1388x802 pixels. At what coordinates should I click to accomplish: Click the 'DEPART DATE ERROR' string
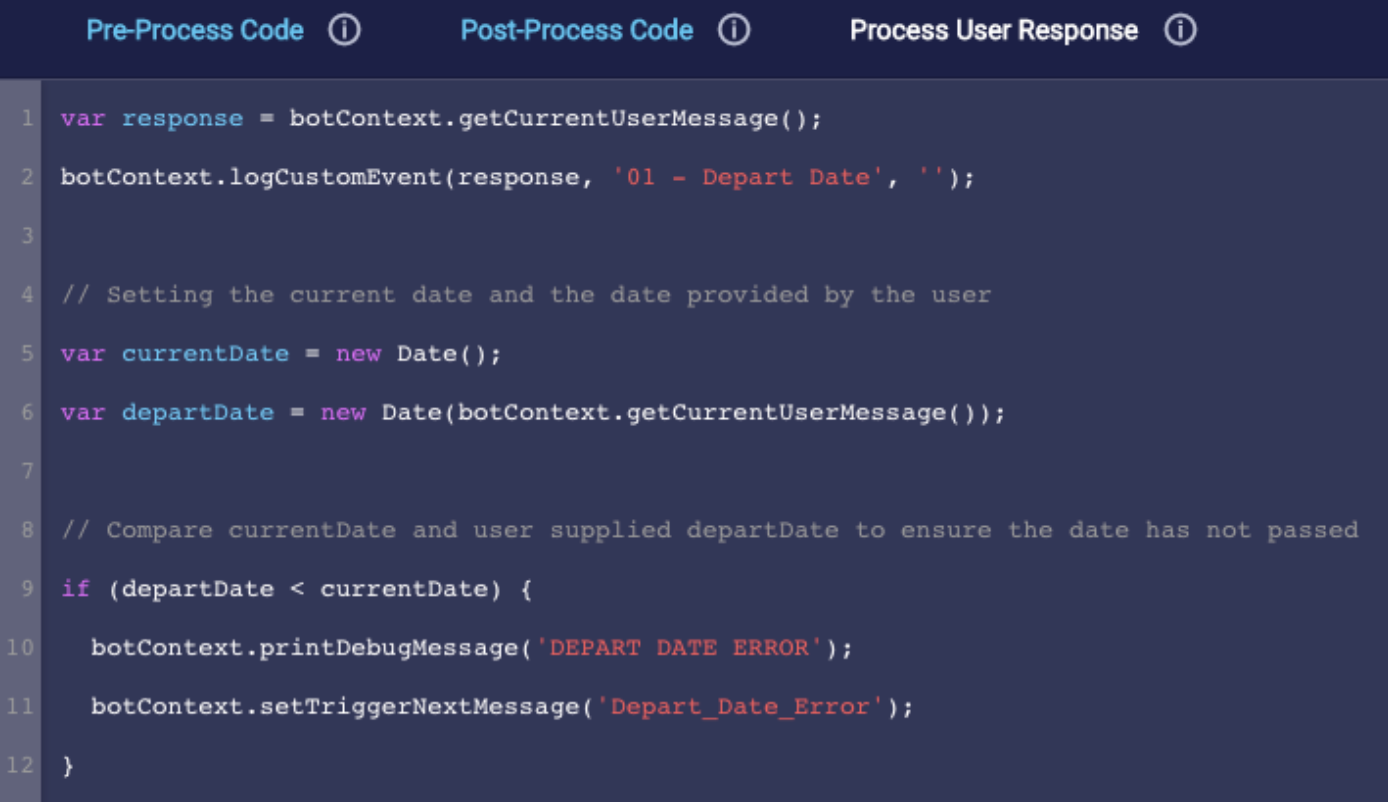(x=679, y=648)
